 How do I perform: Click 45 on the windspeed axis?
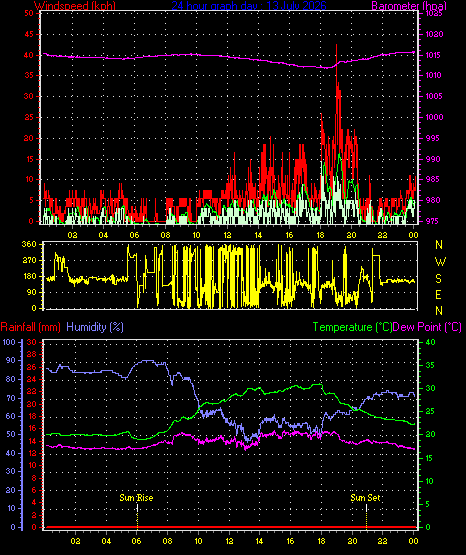pyautogui.click(x=29, y=34)
